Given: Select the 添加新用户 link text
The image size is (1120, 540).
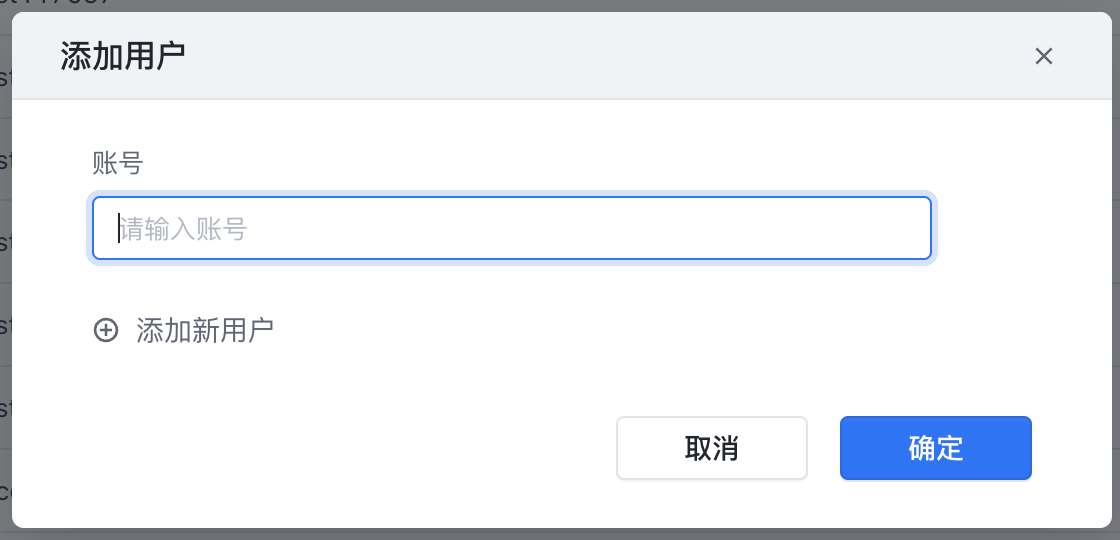Looking at the screenshot, I should [205, 330].
